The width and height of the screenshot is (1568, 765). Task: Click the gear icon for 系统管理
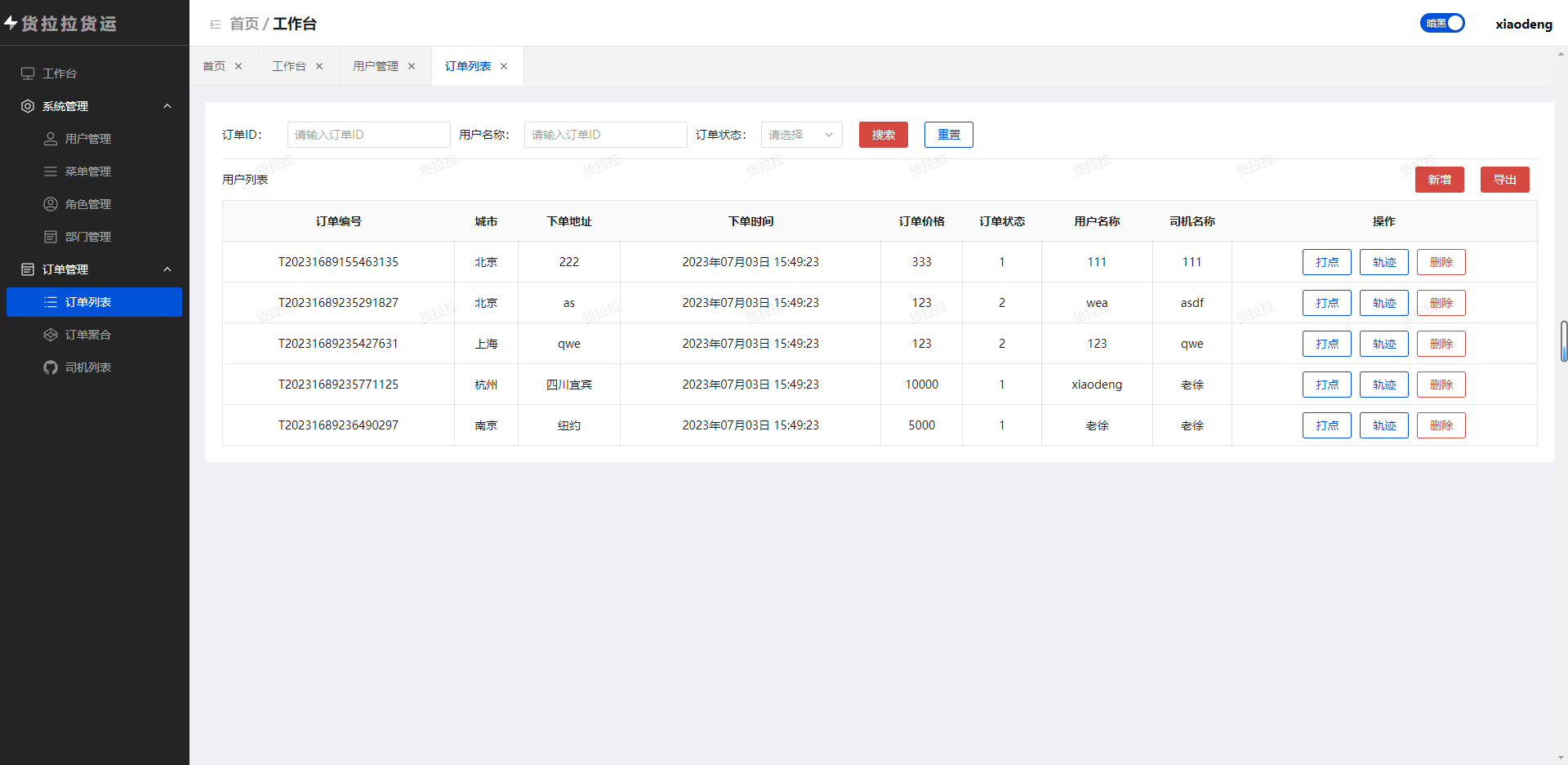28,106
